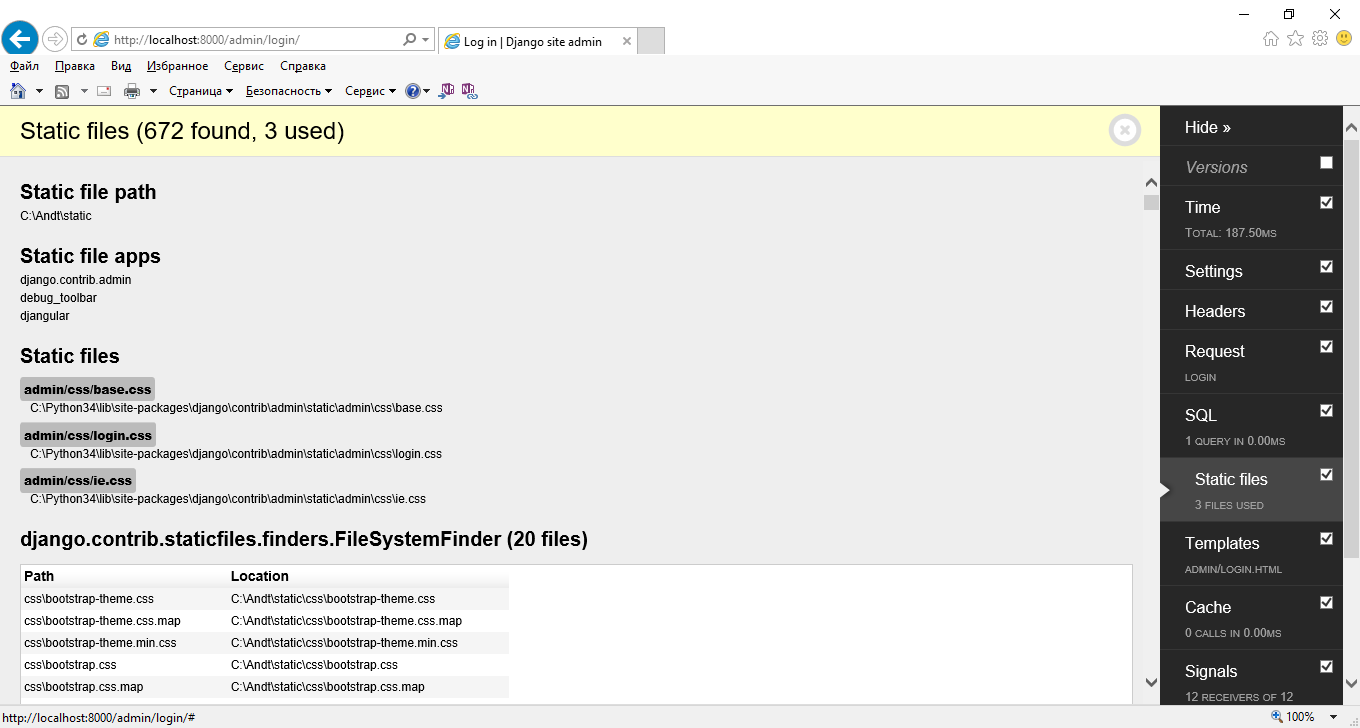Go back using the blue back arrow
Image resolution: width=1360 pixels, height=728 pixels.
click(x=20, y=39)
